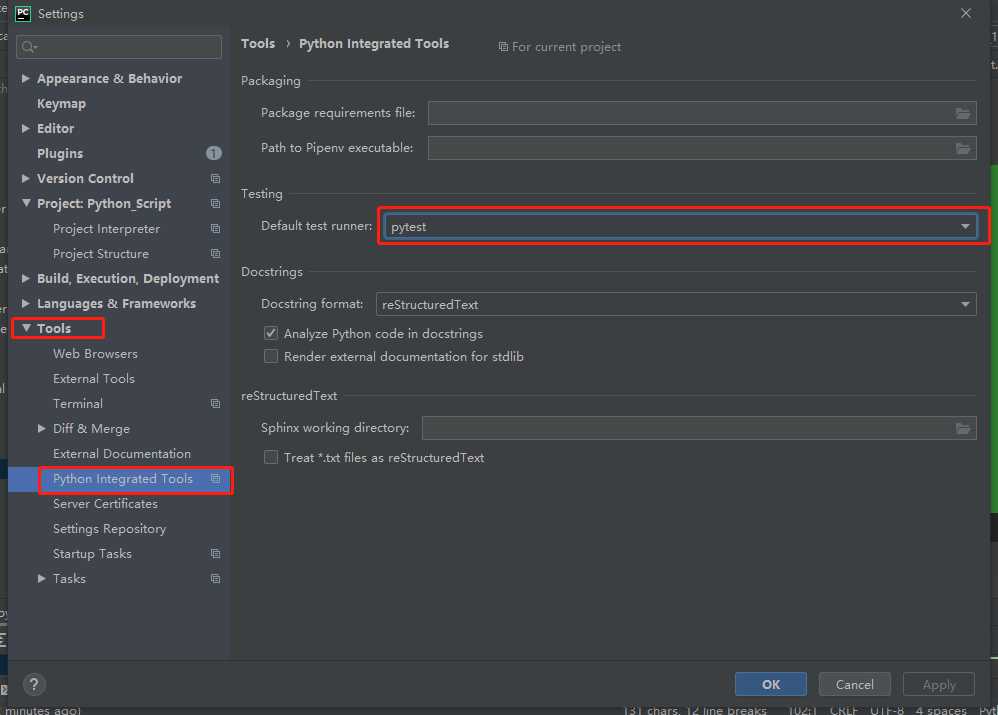Open Settings Repository page

point(109,529)
